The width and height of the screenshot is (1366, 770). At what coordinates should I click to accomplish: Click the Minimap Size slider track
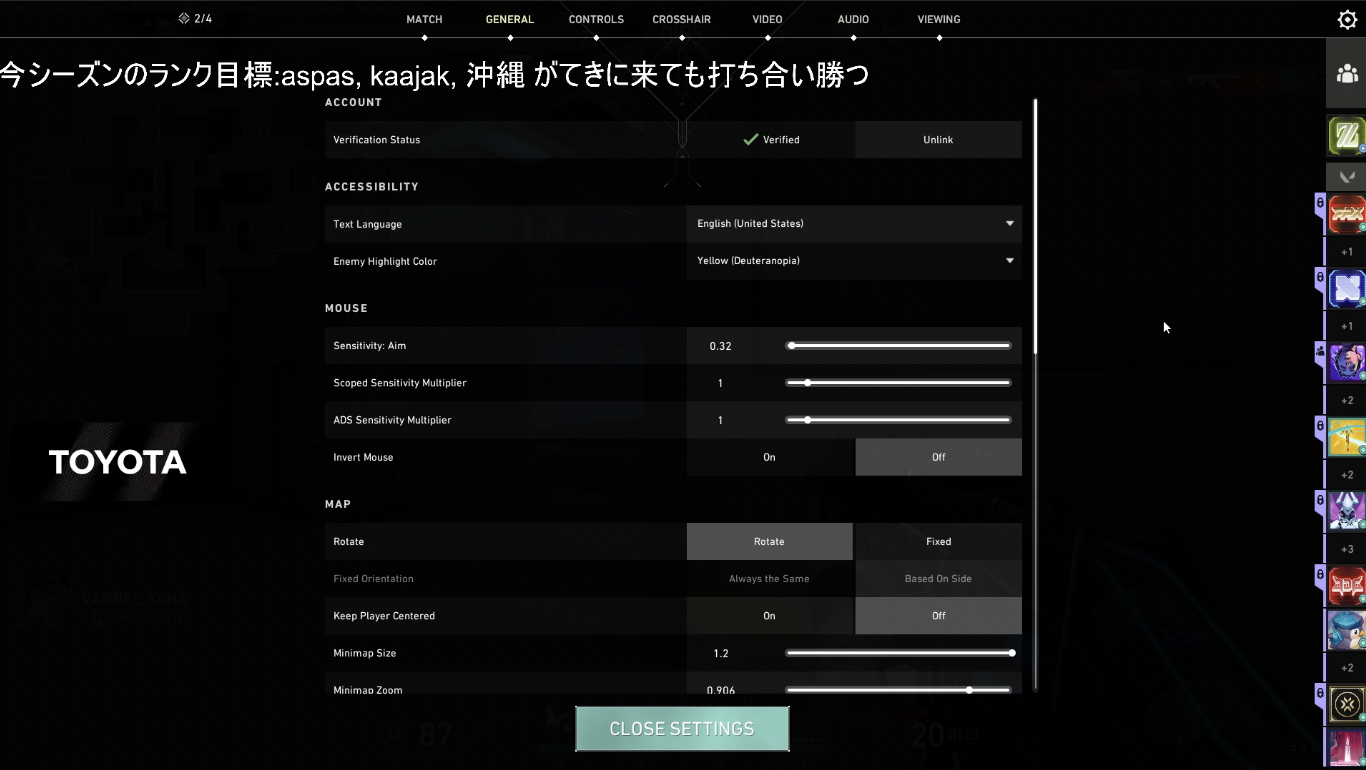(898, 653)
